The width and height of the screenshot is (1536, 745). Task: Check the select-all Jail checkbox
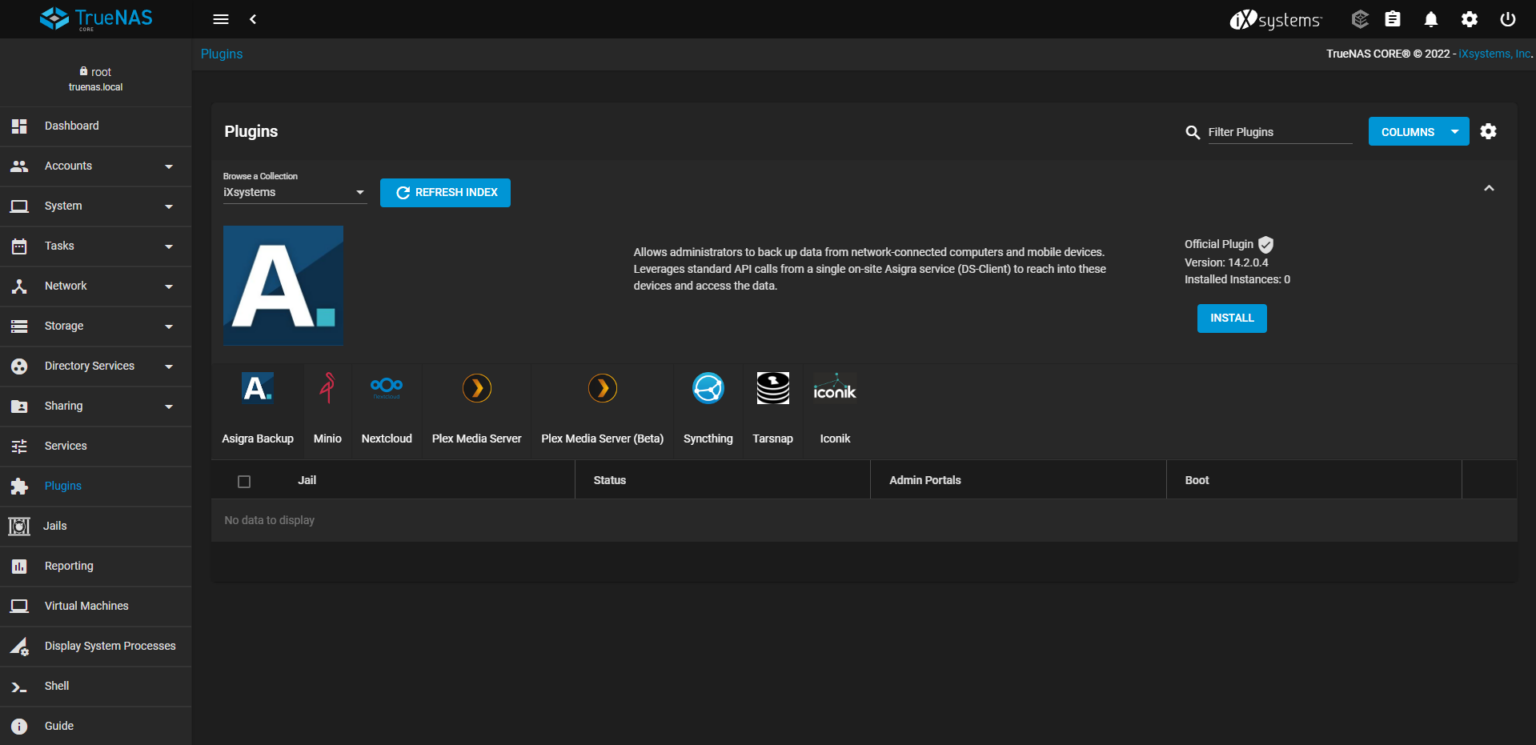(244, 481)
